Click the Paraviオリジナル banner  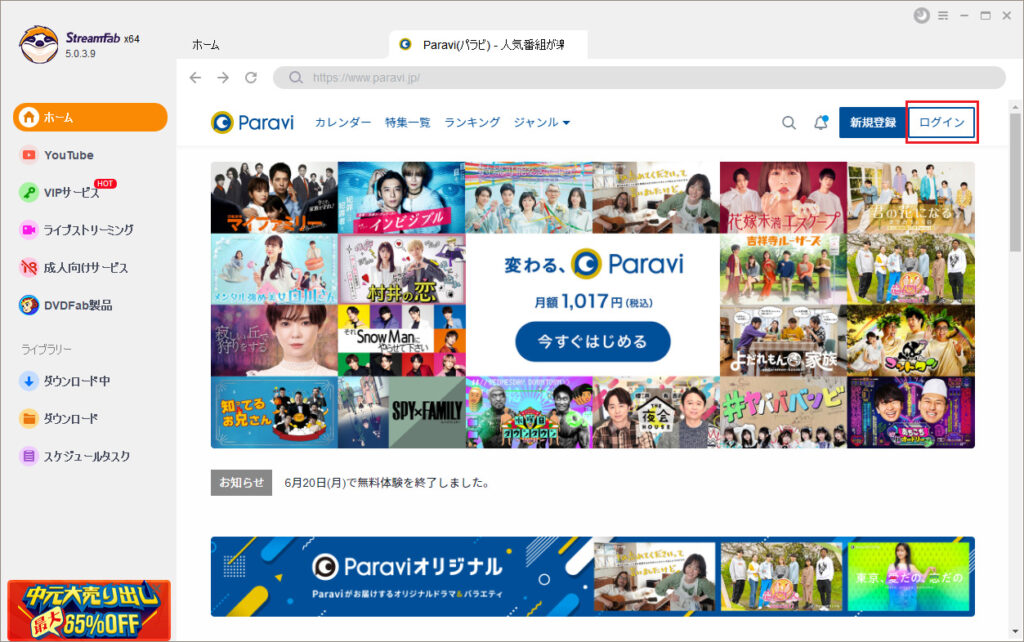[x=592, y=577]
